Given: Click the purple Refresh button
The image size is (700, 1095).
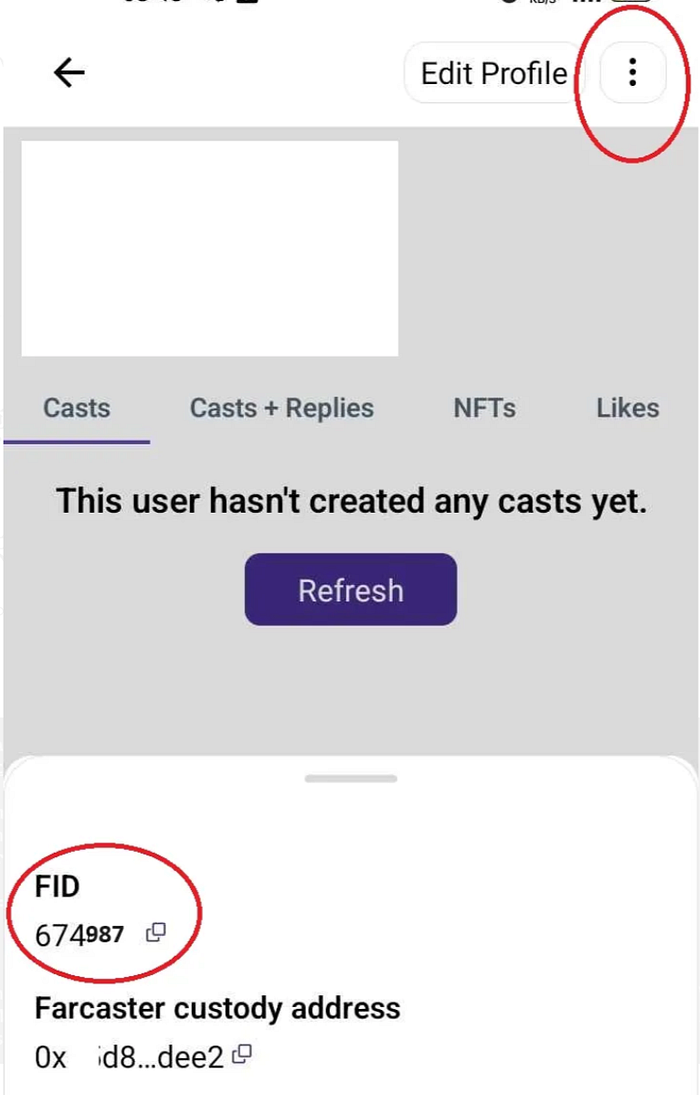Looking at the screenshot, I should click(350, 590).
